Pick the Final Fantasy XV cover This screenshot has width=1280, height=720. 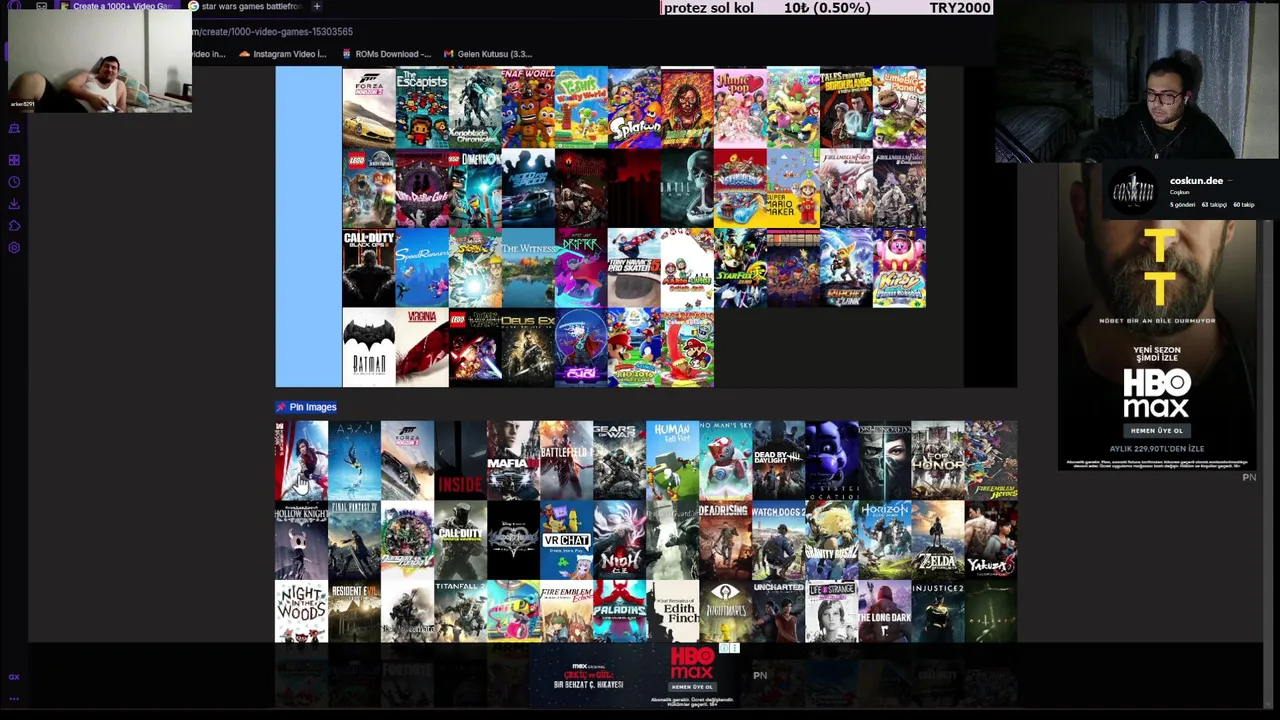354,540
